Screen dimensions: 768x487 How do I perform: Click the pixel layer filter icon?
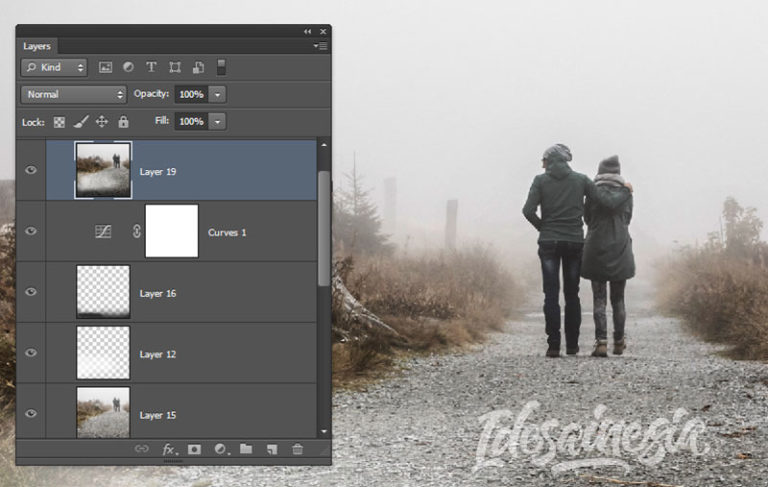(105, 67)
